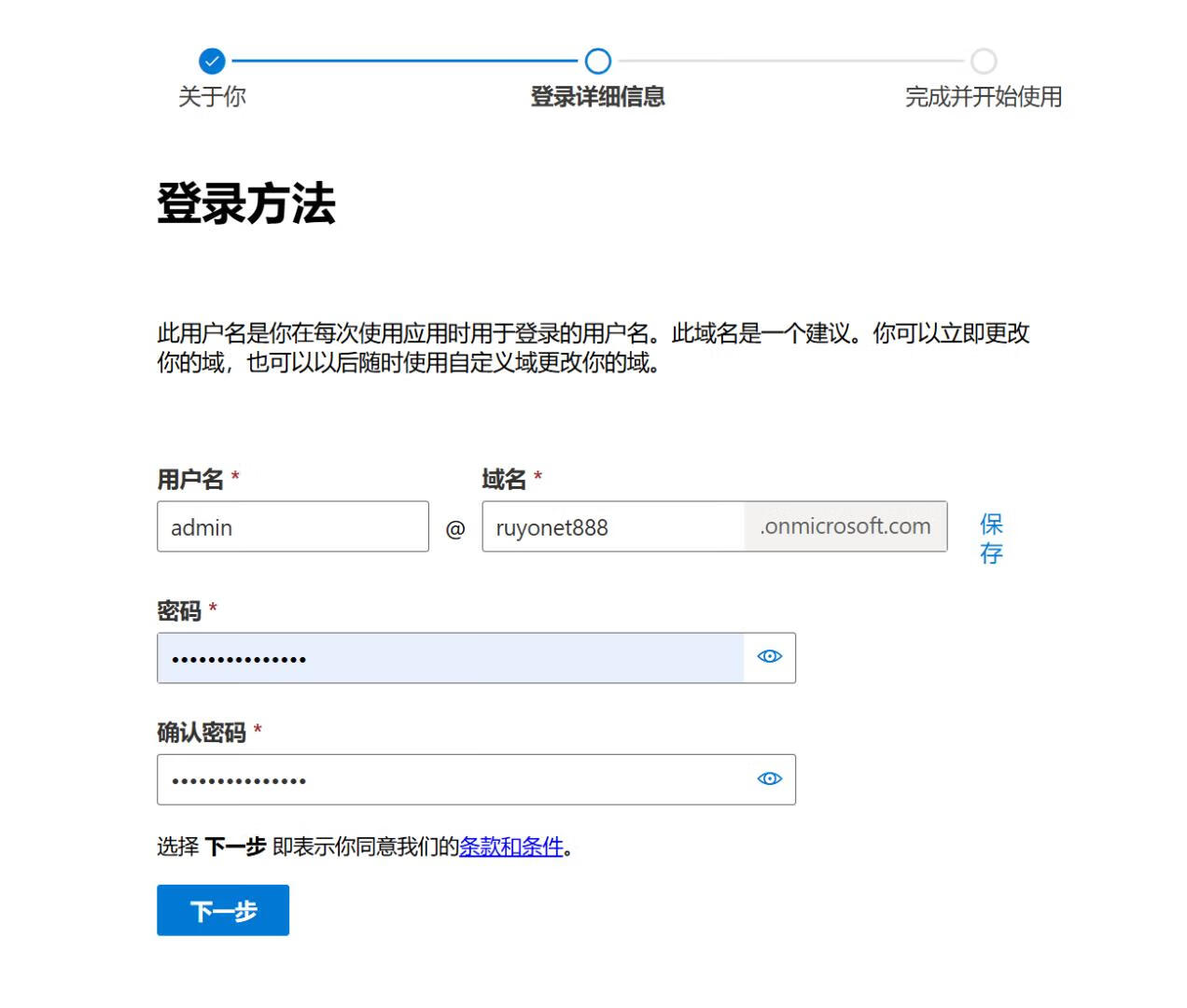Click the @ symbol between the fields
1187x1008 pixels.
(x=455, y=529)
